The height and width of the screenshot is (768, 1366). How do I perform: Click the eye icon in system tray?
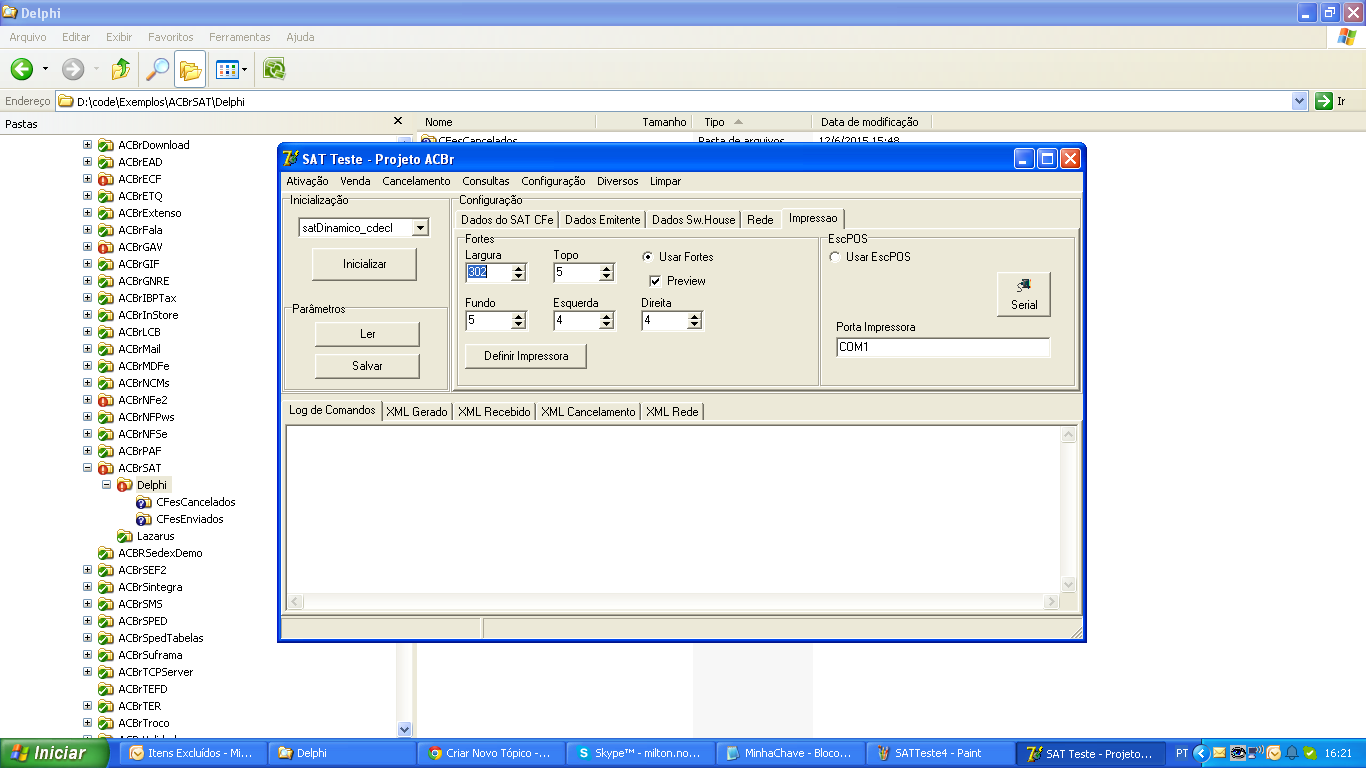click(x=1238, y=753)
